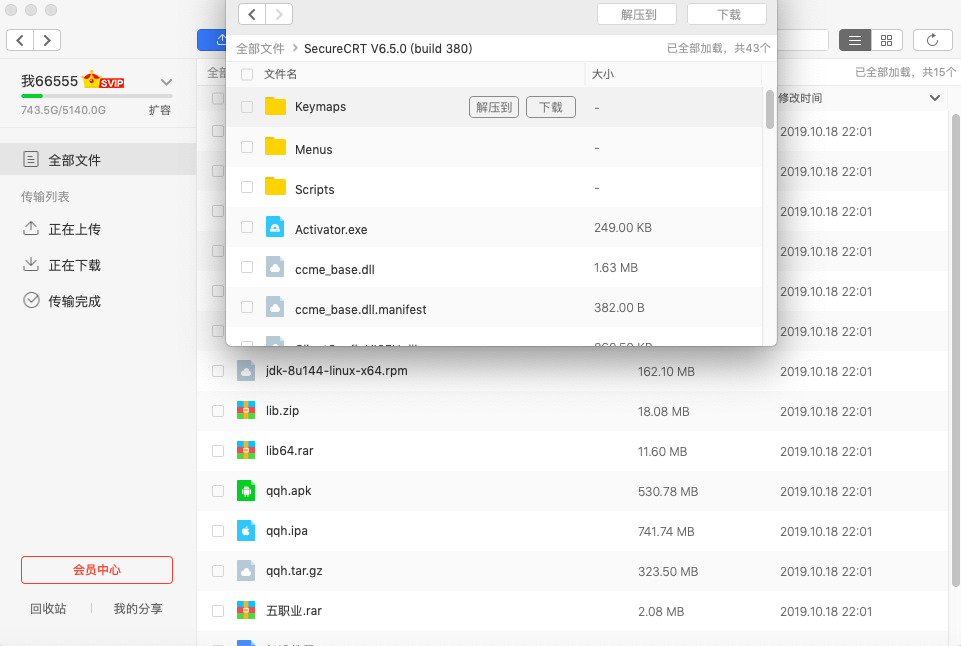Open the Keymaps folder icon
The height and width of the screenshot is (646, 961).
[275, 107]
